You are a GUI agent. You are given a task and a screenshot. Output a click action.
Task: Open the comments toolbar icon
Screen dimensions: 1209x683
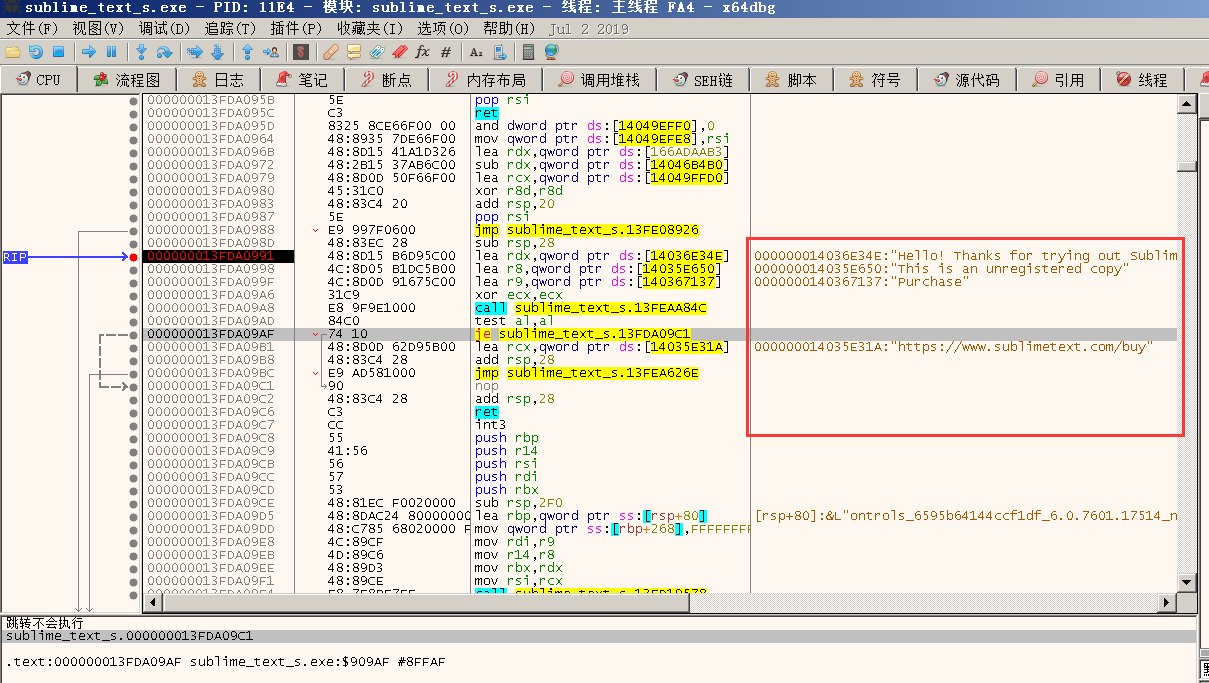[354, 51]
